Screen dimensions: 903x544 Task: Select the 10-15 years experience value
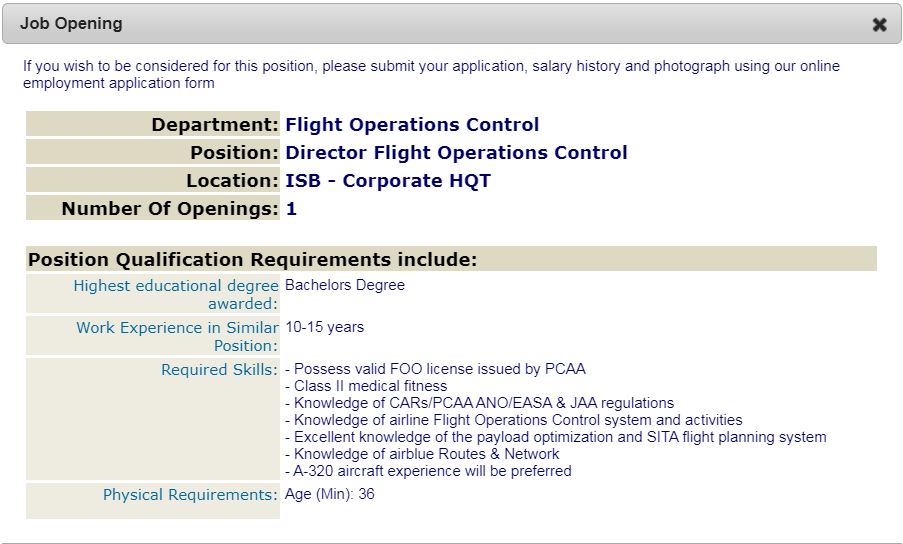324,327
